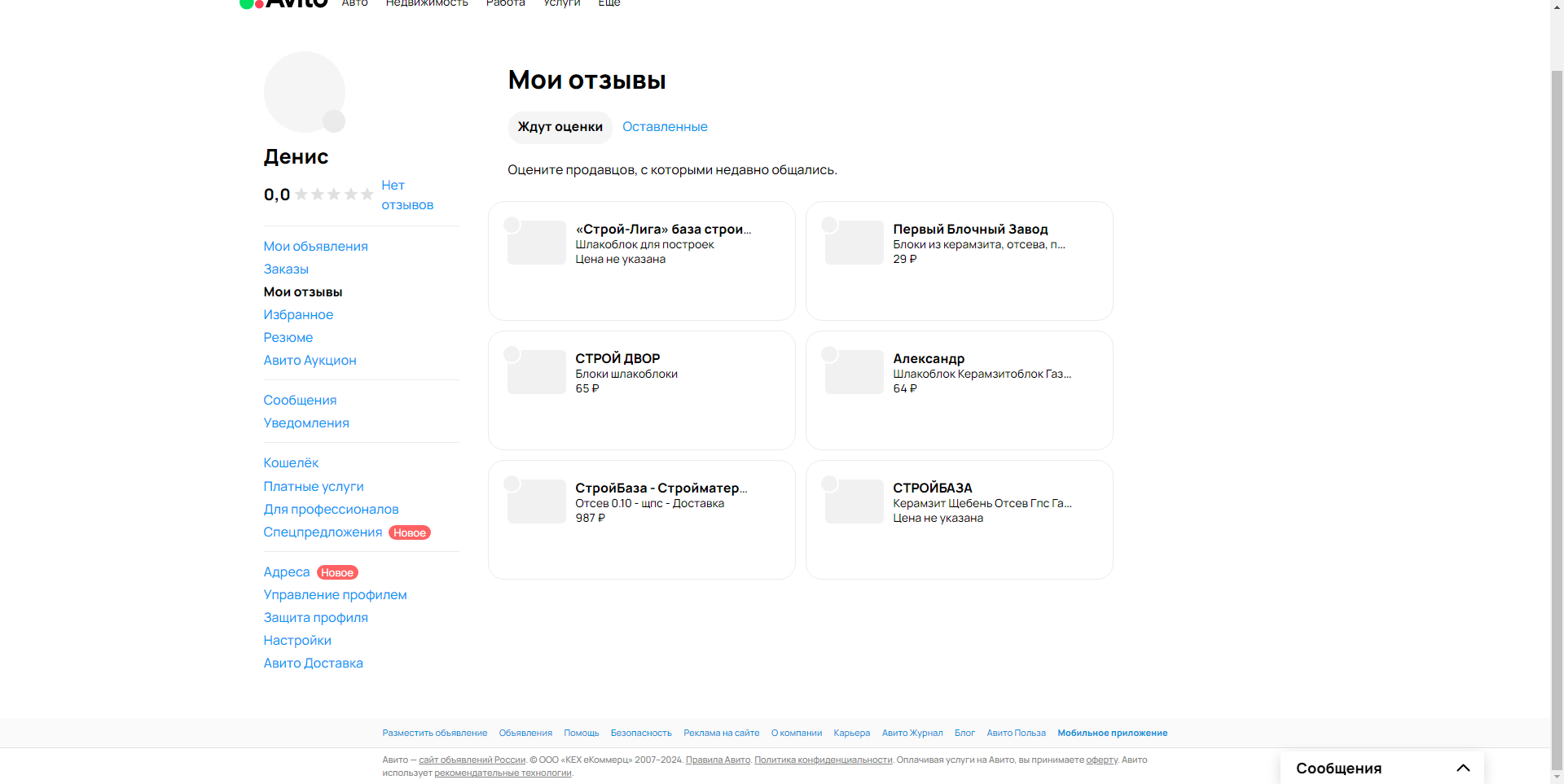Open Авито Доставка in sidebar
Image resolution: width=1564 pixels, height=784 pixels.
(313, 664)
